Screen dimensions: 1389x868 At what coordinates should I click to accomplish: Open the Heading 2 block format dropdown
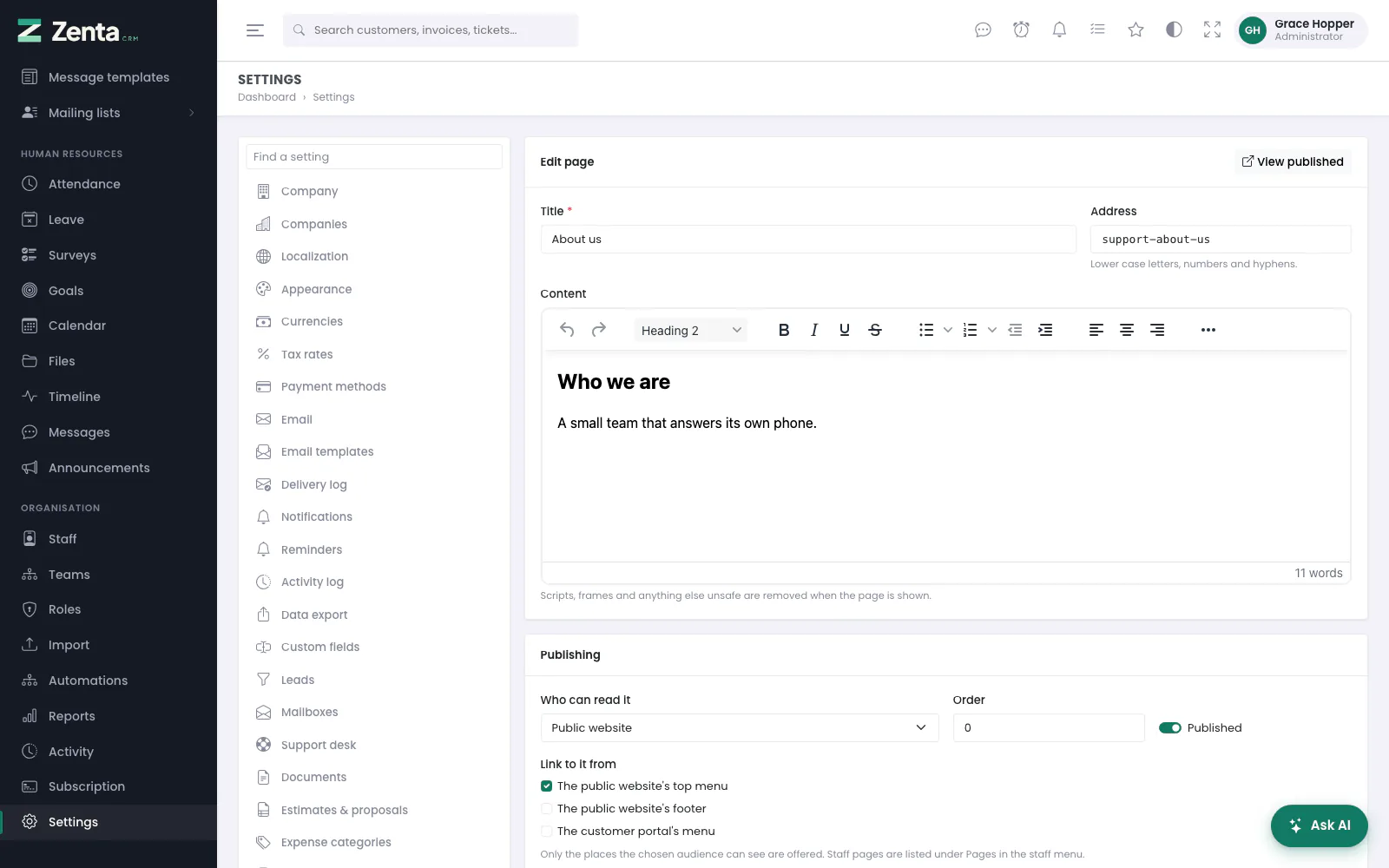[691, 330]
